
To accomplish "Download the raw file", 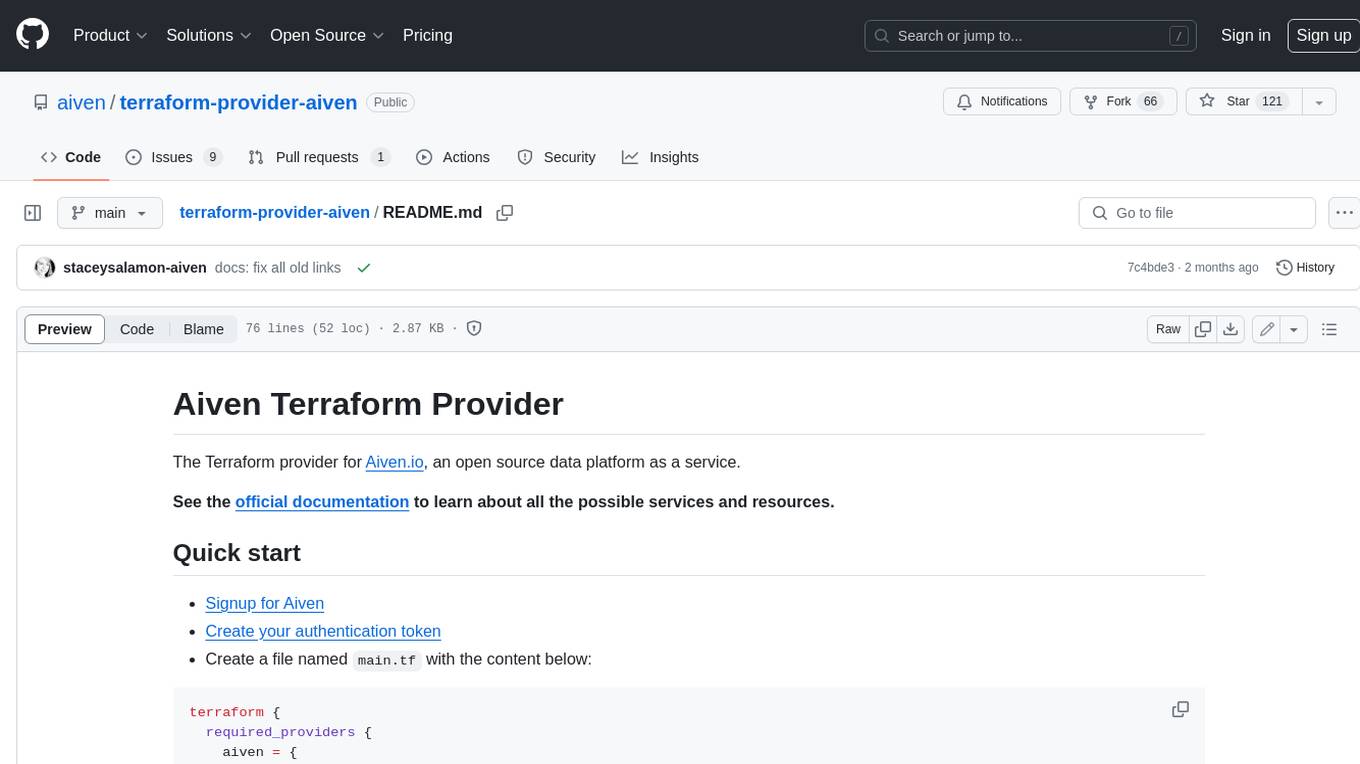I will point(1231,329).
